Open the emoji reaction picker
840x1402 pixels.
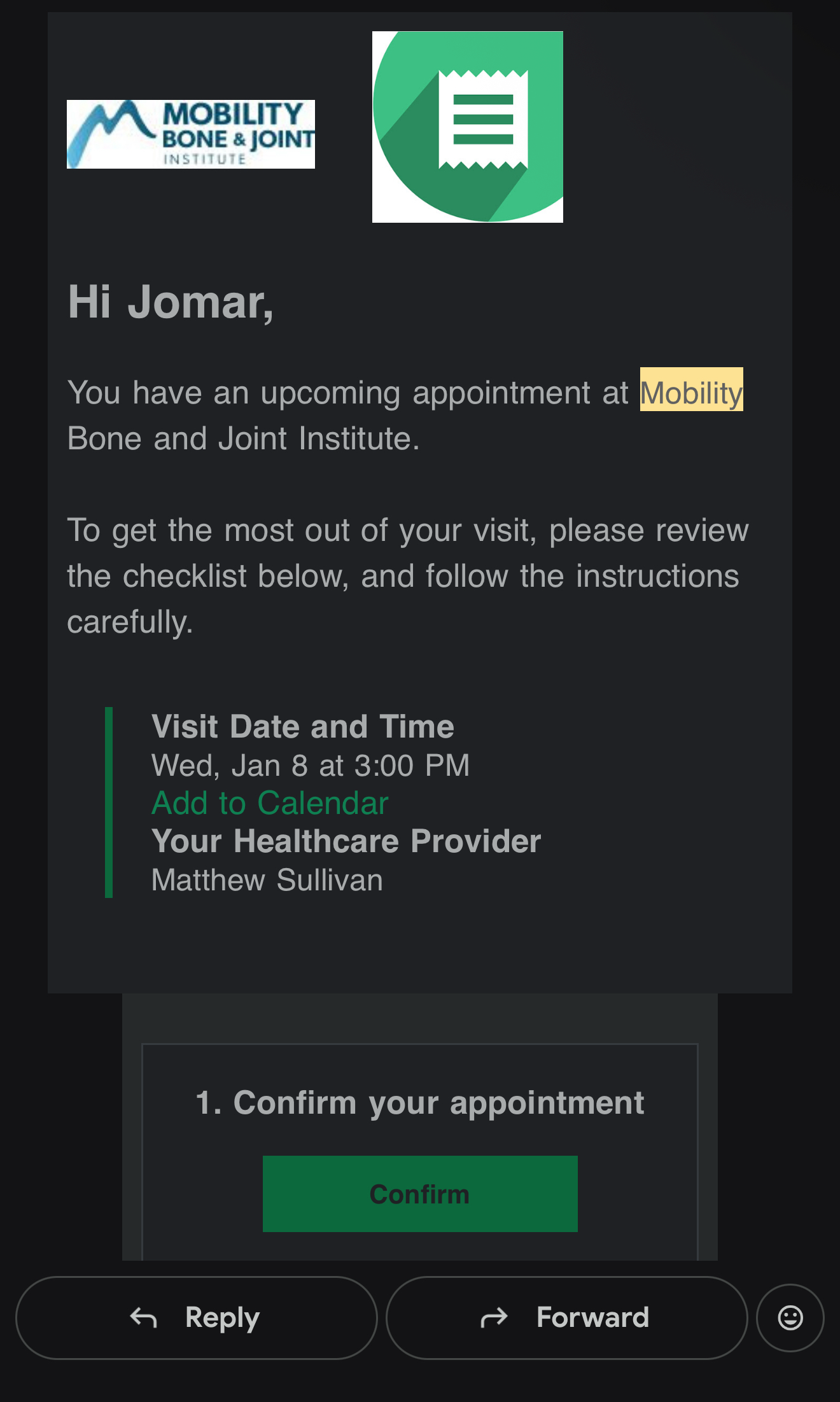790,1317
